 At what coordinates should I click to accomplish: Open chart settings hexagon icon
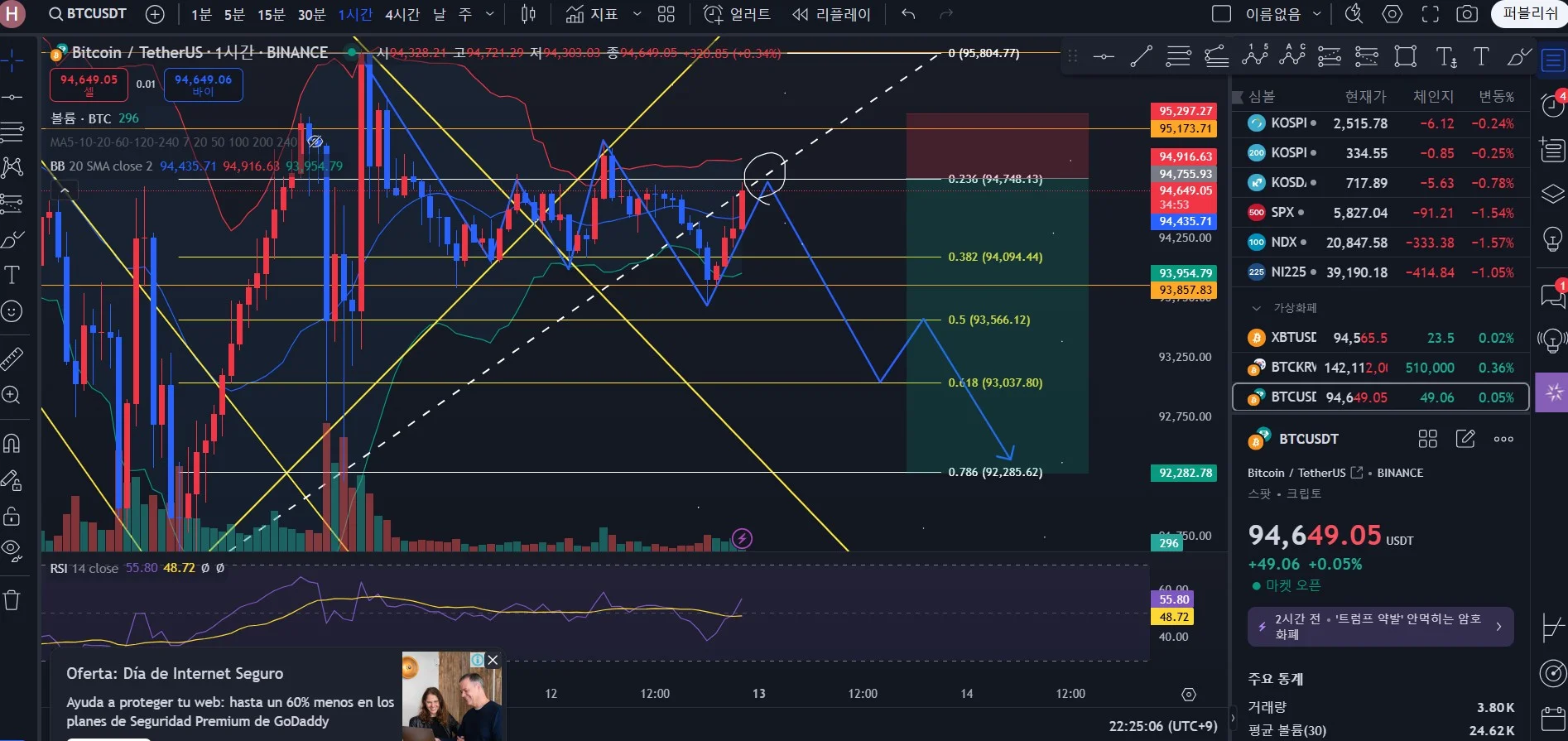(1392, 14)
